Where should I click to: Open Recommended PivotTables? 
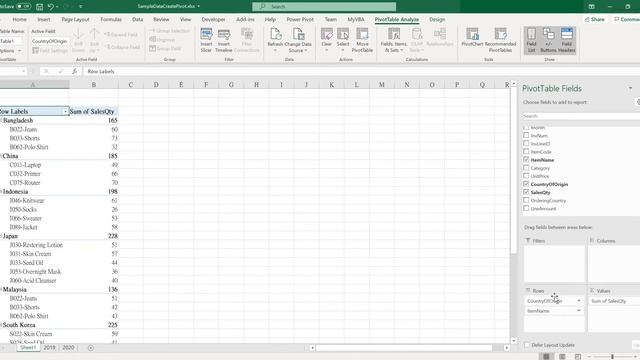[500, 40]
